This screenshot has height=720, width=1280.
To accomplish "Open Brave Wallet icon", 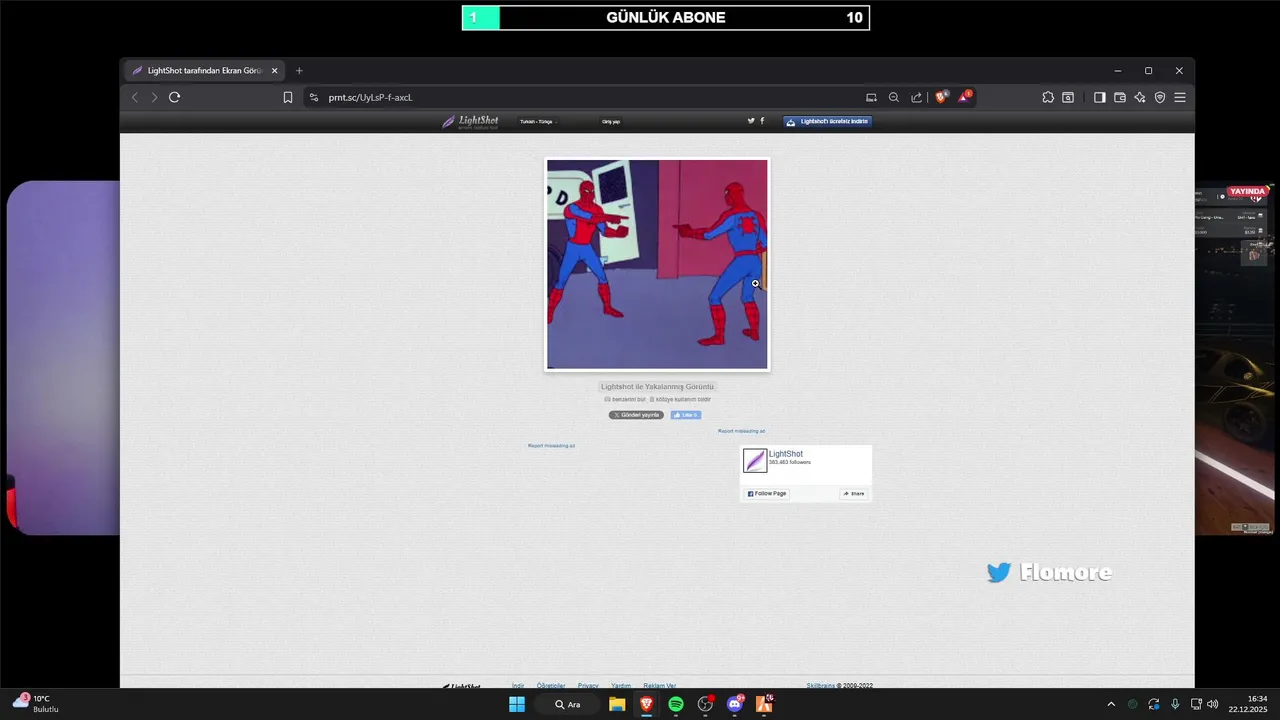I will tap(1120, 97).
